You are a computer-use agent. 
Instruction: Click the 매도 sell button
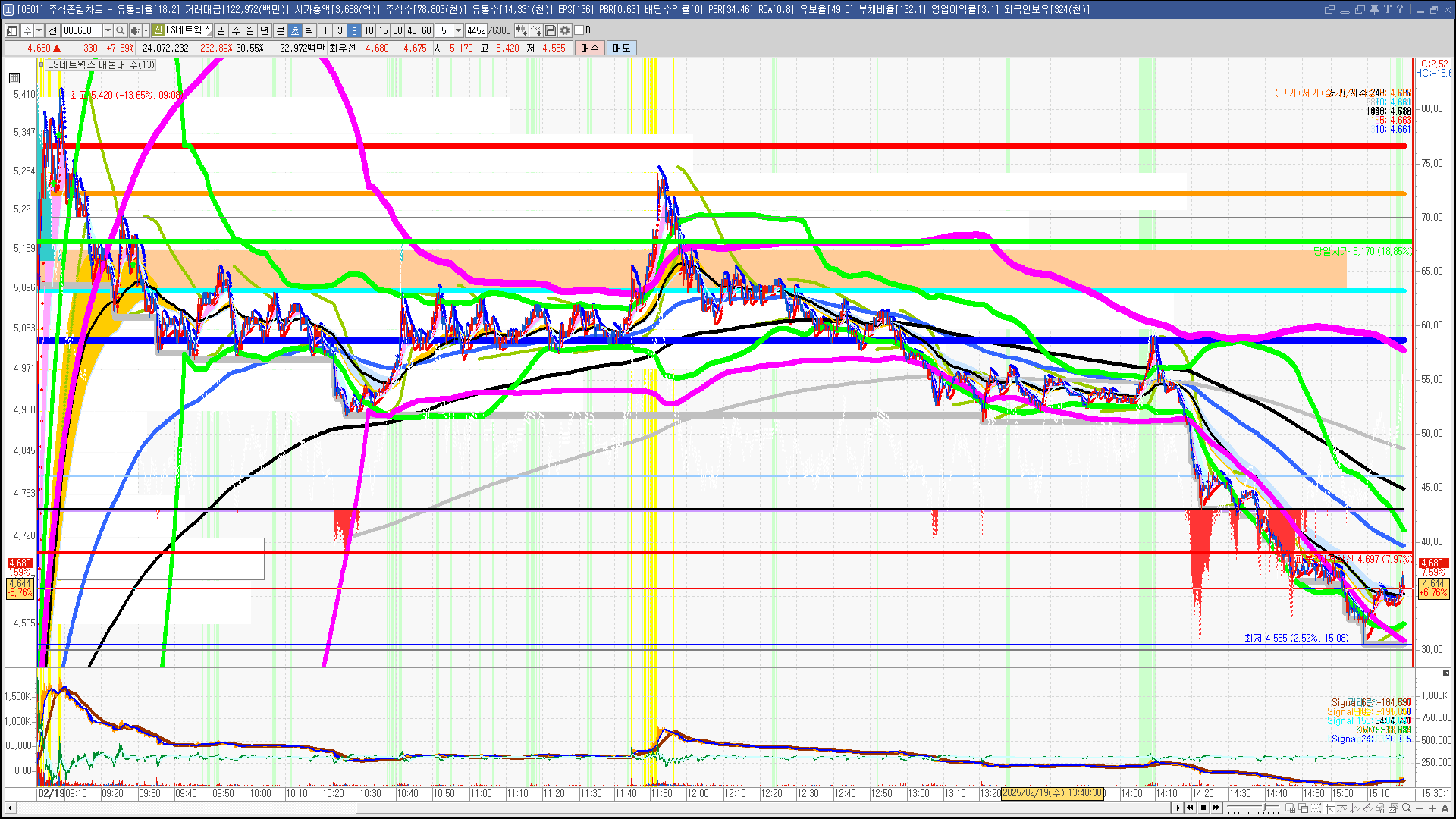click(x=621, y=48)
